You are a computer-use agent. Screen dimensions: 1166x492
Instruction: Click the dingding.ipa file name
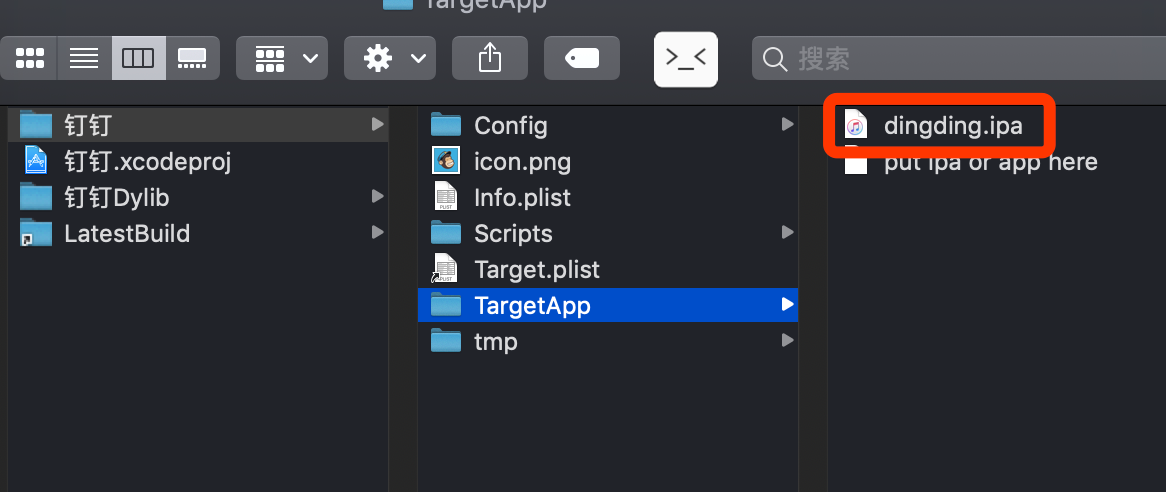953,126
